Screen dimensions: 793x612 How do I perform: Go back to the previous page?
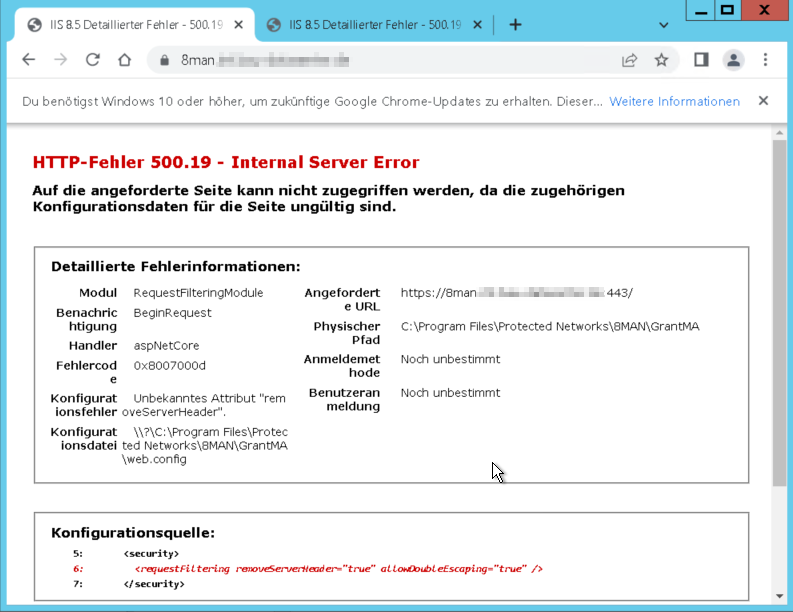click(29, 60)
